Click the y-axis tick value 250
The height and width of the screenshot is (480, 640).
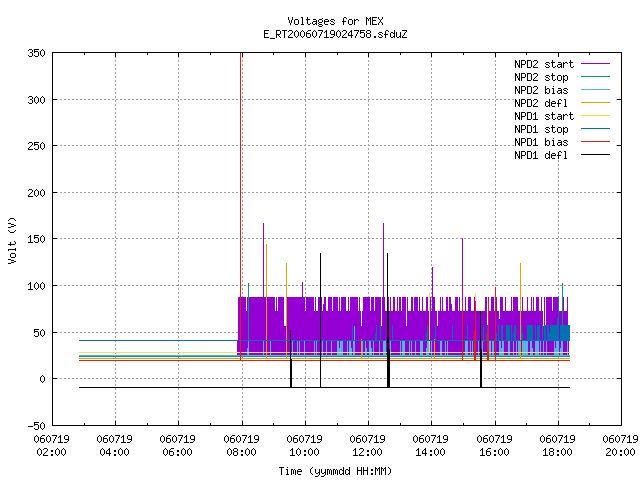(x=36, y=146)
